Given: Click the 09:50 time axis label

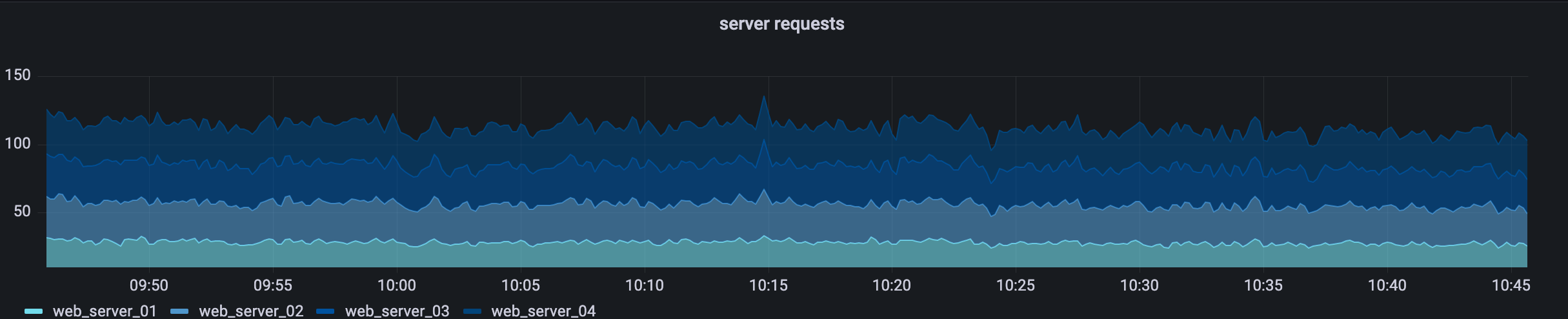Looking at the screenshot, I should (x=149, y=285).
